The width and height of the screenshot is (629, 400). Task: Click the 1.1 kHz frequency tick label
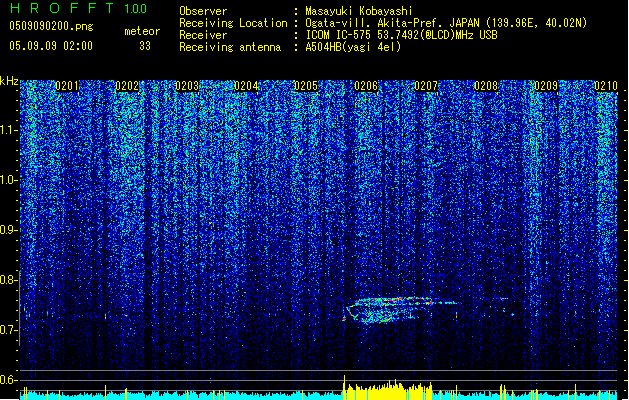click(x=8, y=130)
